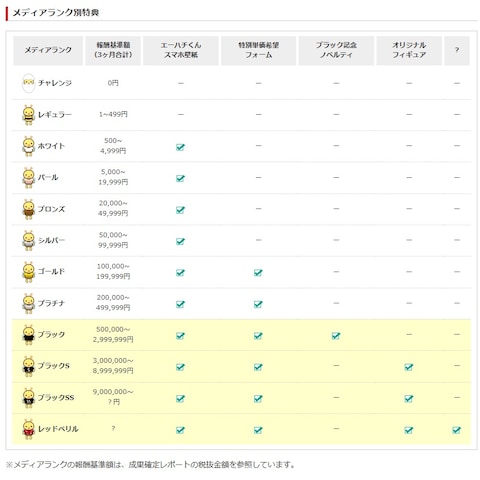Click ゴールド row special price form checkmark

[258, 273]
